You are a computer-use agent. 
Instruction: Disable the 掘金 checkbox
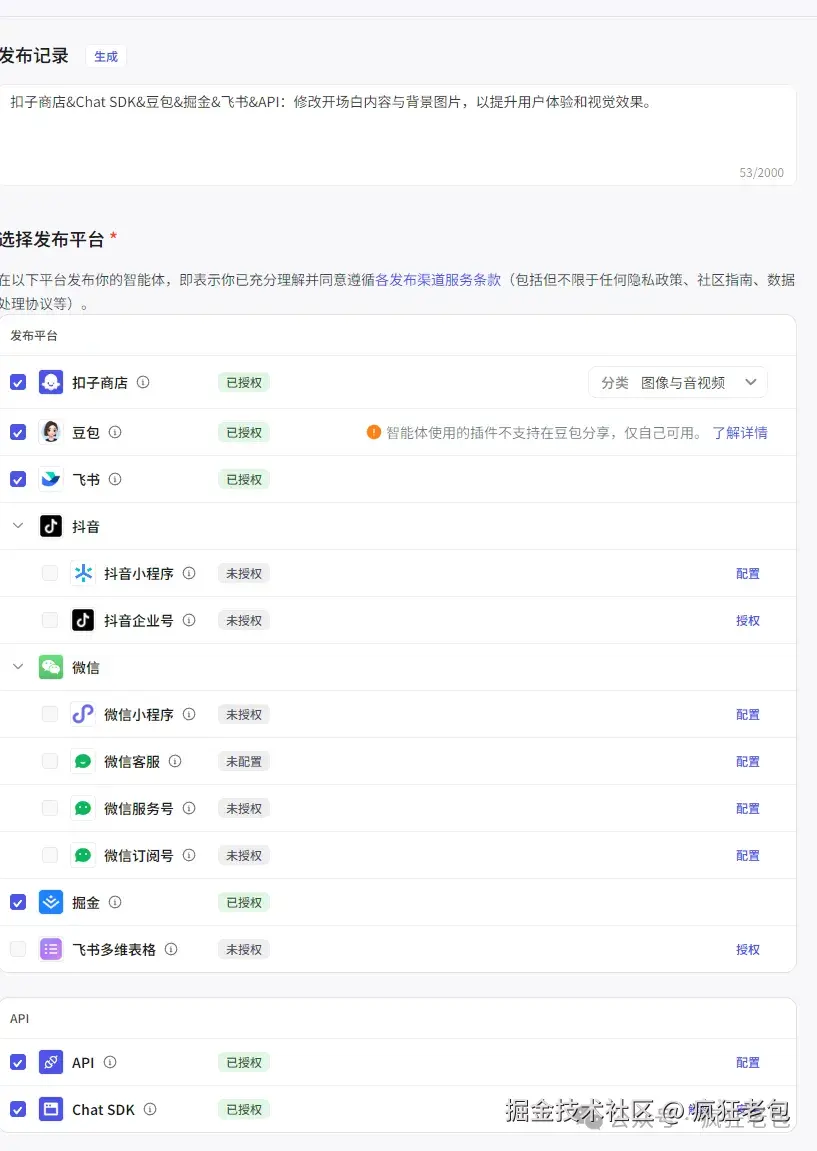pos(17,902)
